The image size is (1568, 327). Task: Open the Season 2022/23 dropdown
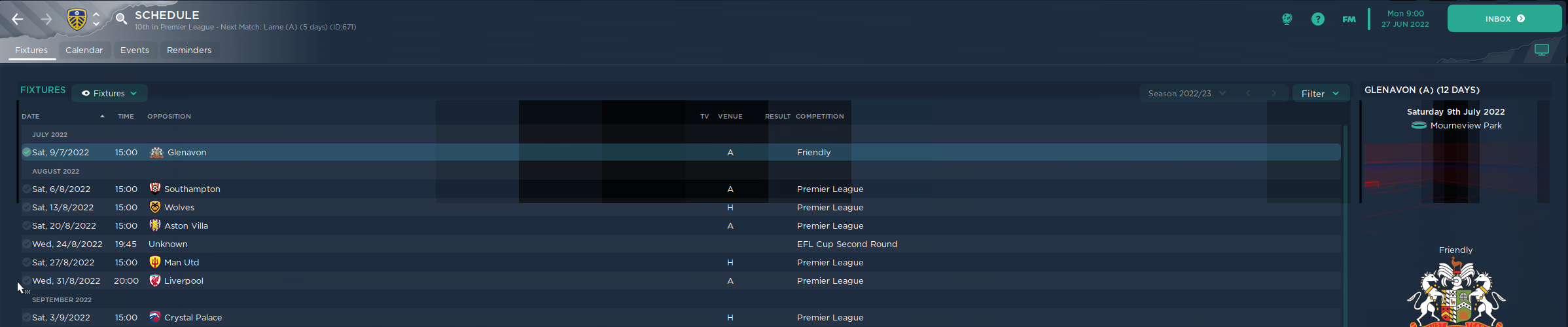click(x=1186, y=94)
